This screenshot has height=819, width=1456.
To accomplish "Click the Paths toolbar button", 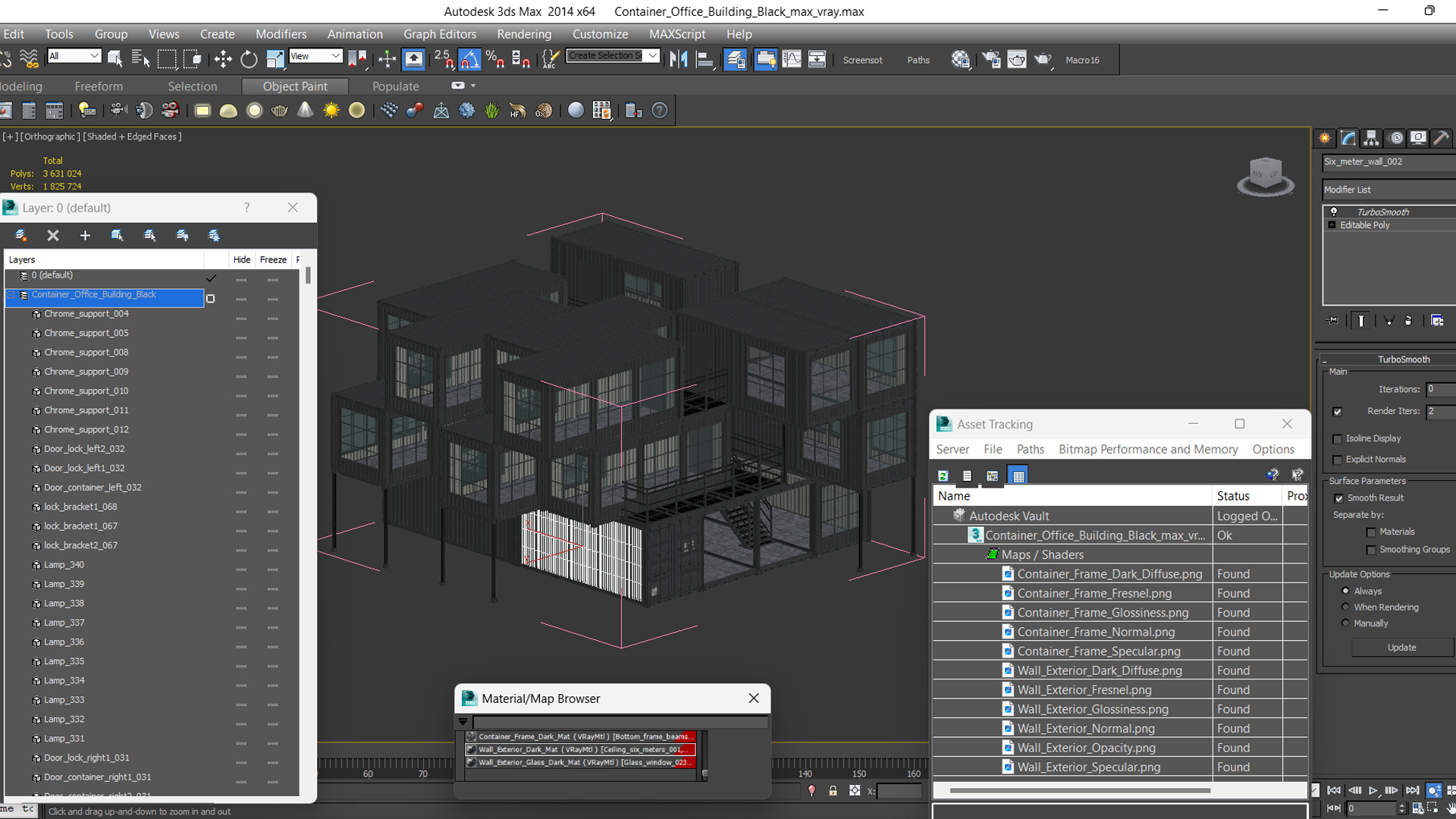I will click(x=918, y=60).
